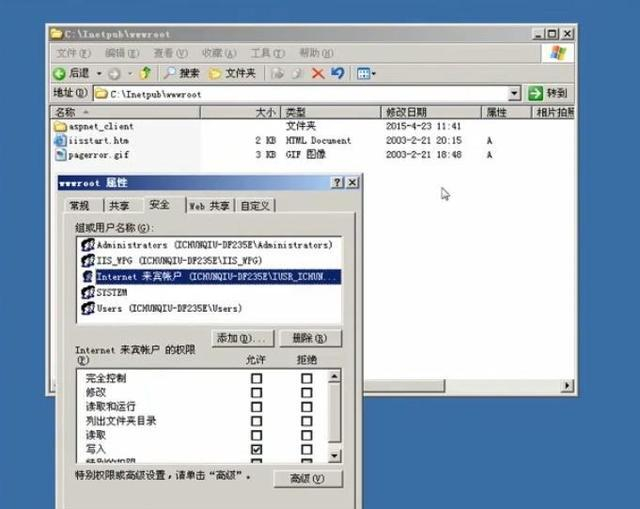Open the Views dropdown arrow
This screenshot has width=640, height=509.
(373, 74)
